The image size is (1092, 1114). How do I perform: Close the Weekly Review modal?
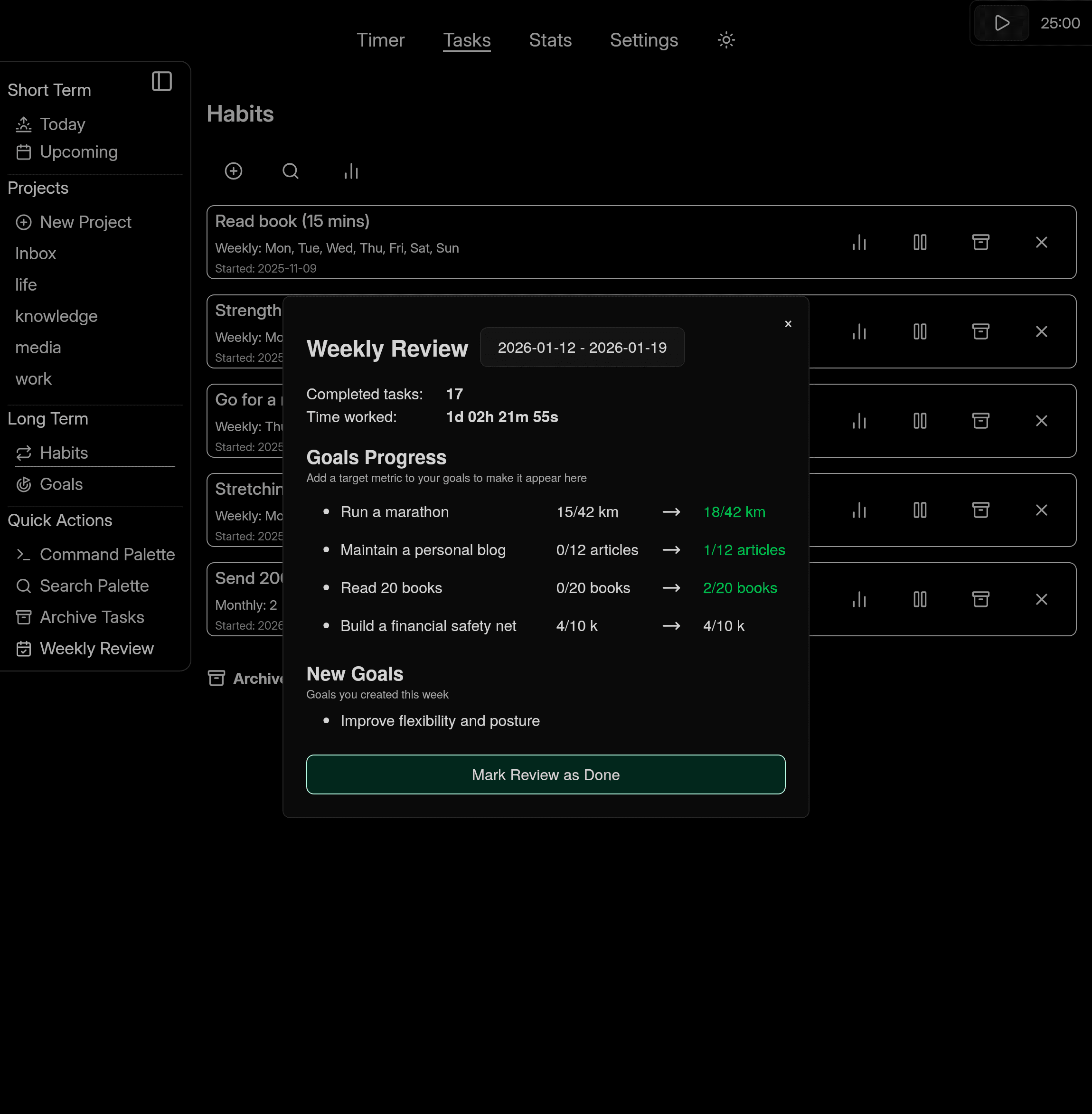[788, 323]
